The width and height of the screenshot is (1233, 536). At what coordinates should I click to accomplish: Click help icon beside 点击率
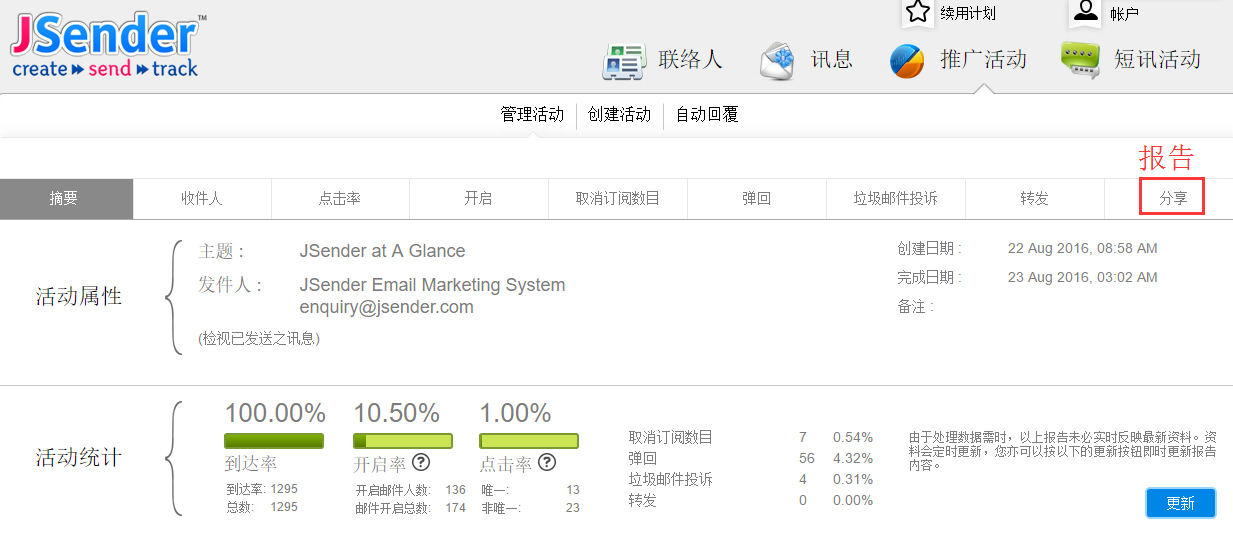click(x=547, y=462)
